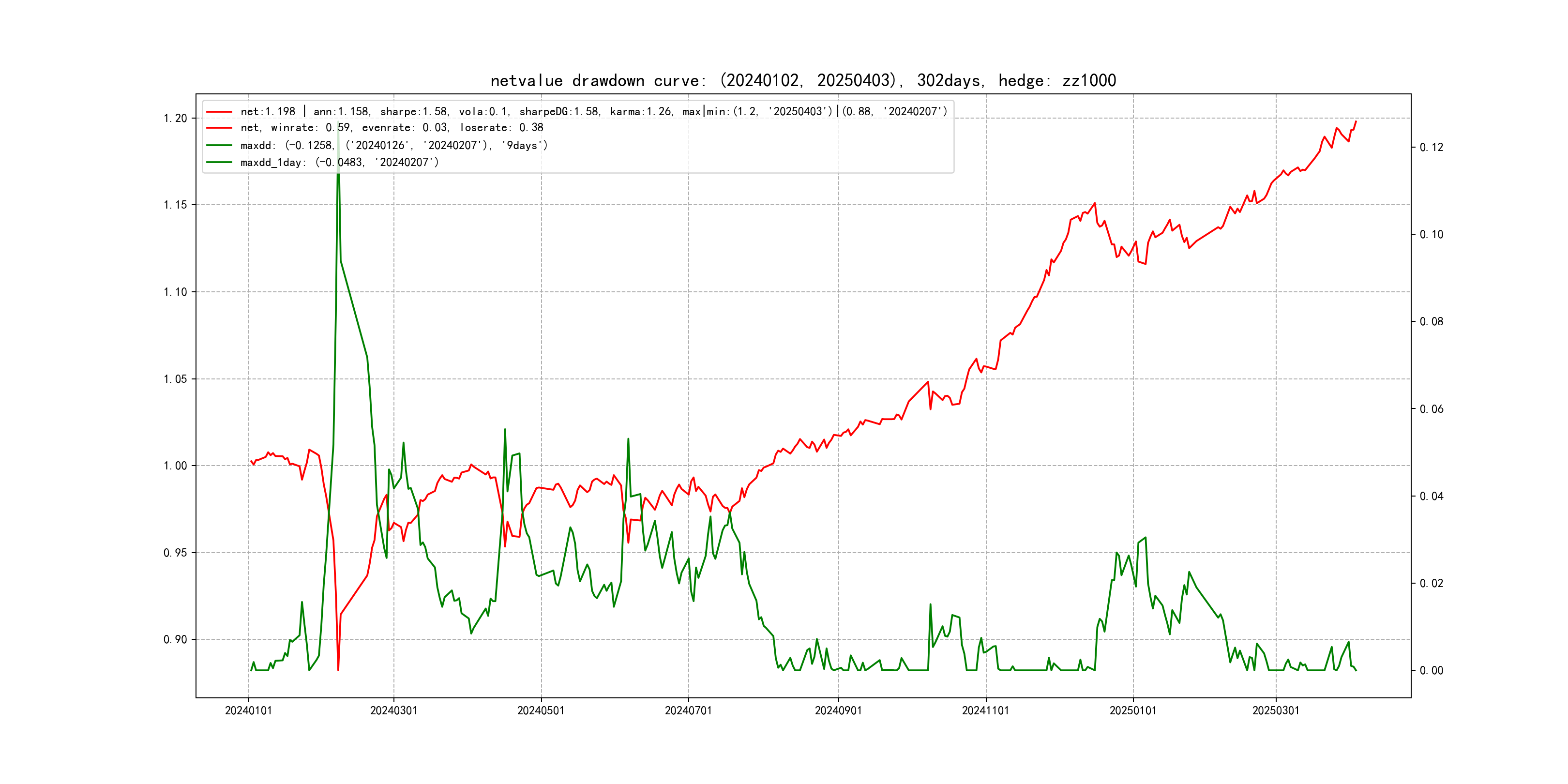Click the 20240701 x-axis date label
Screen dimensions: 1568x784
pyautogui.click(x=688, y=711)
